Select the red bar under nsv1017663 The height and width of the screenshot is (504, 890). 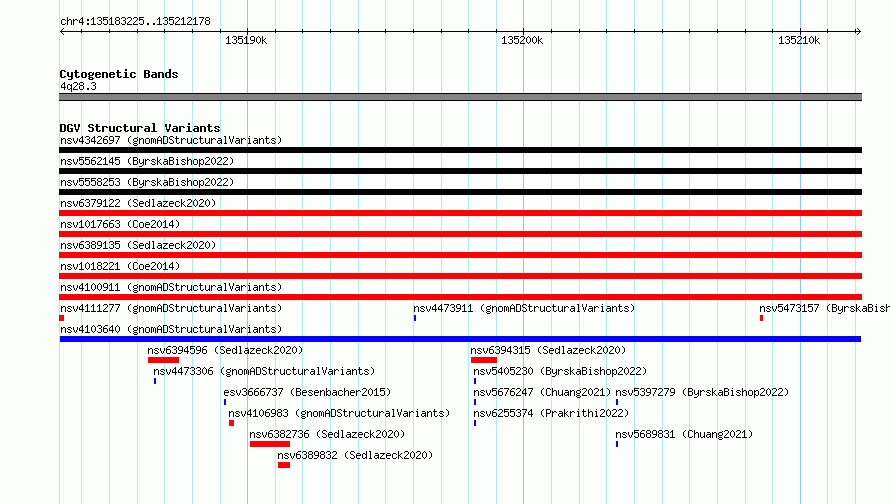(x=460, y=234)
